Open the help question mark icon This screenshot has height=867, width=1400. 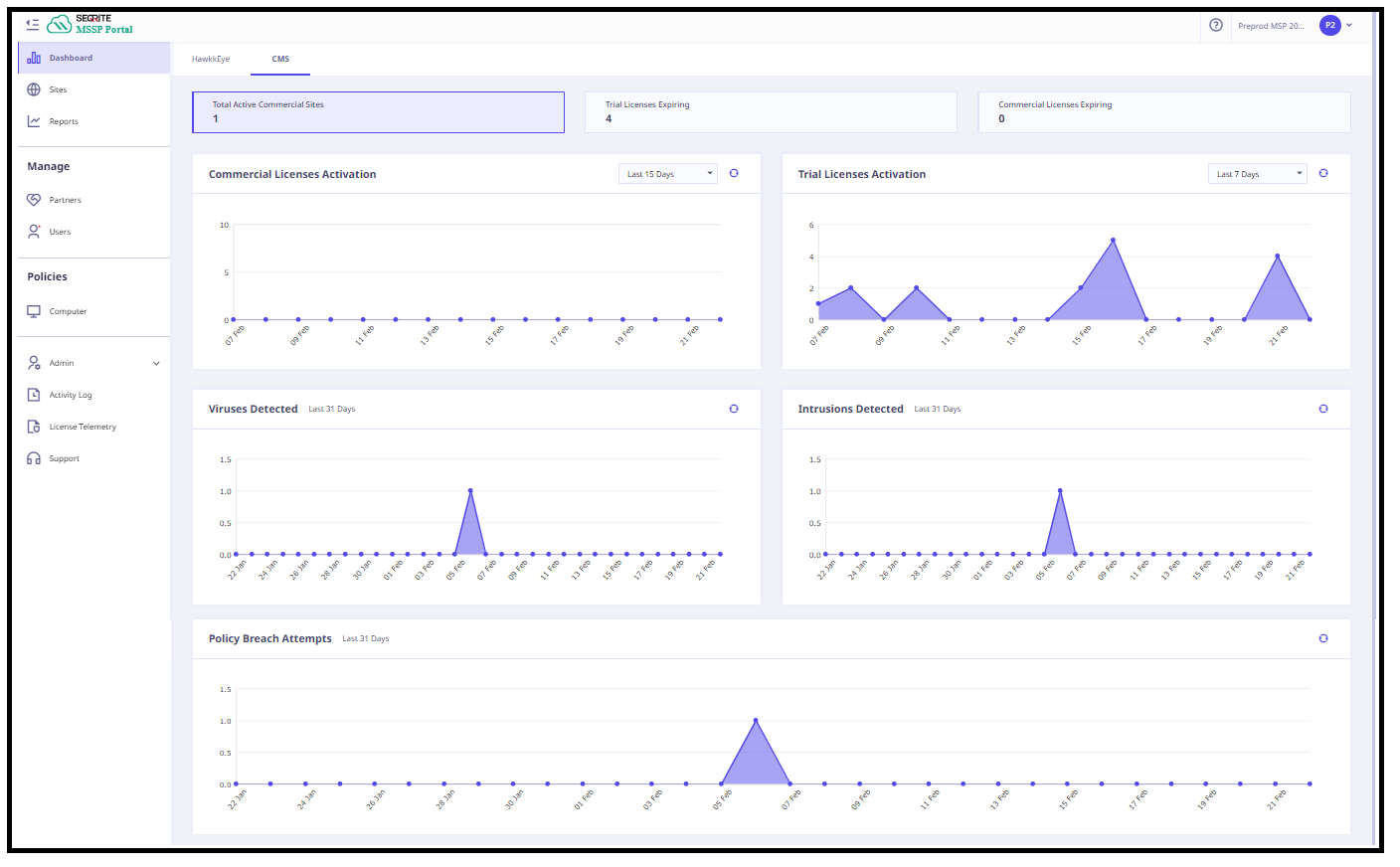tap(1216, 25)
